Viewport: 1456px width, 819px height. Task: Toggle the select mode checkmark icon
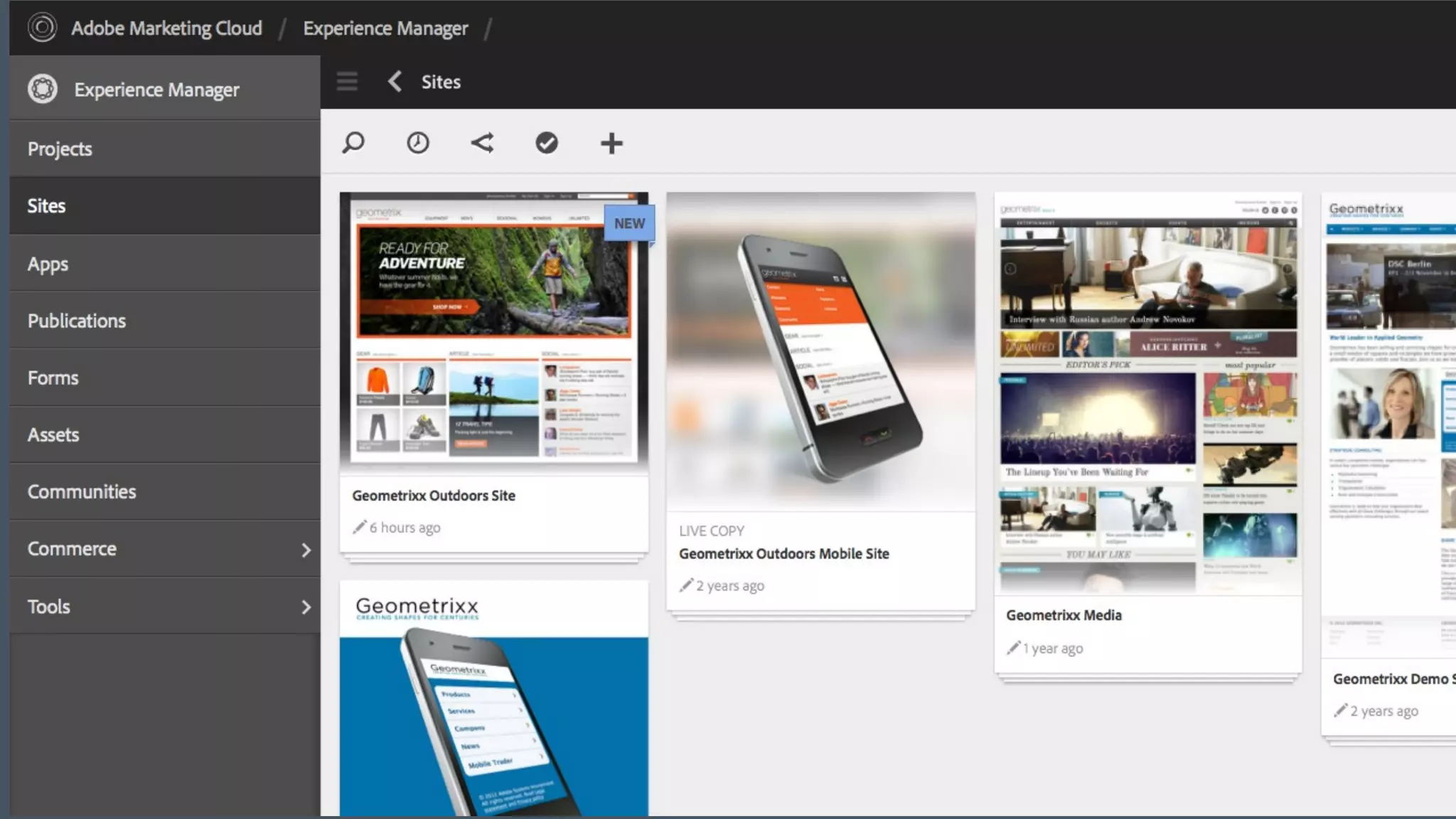click(546, 143)
